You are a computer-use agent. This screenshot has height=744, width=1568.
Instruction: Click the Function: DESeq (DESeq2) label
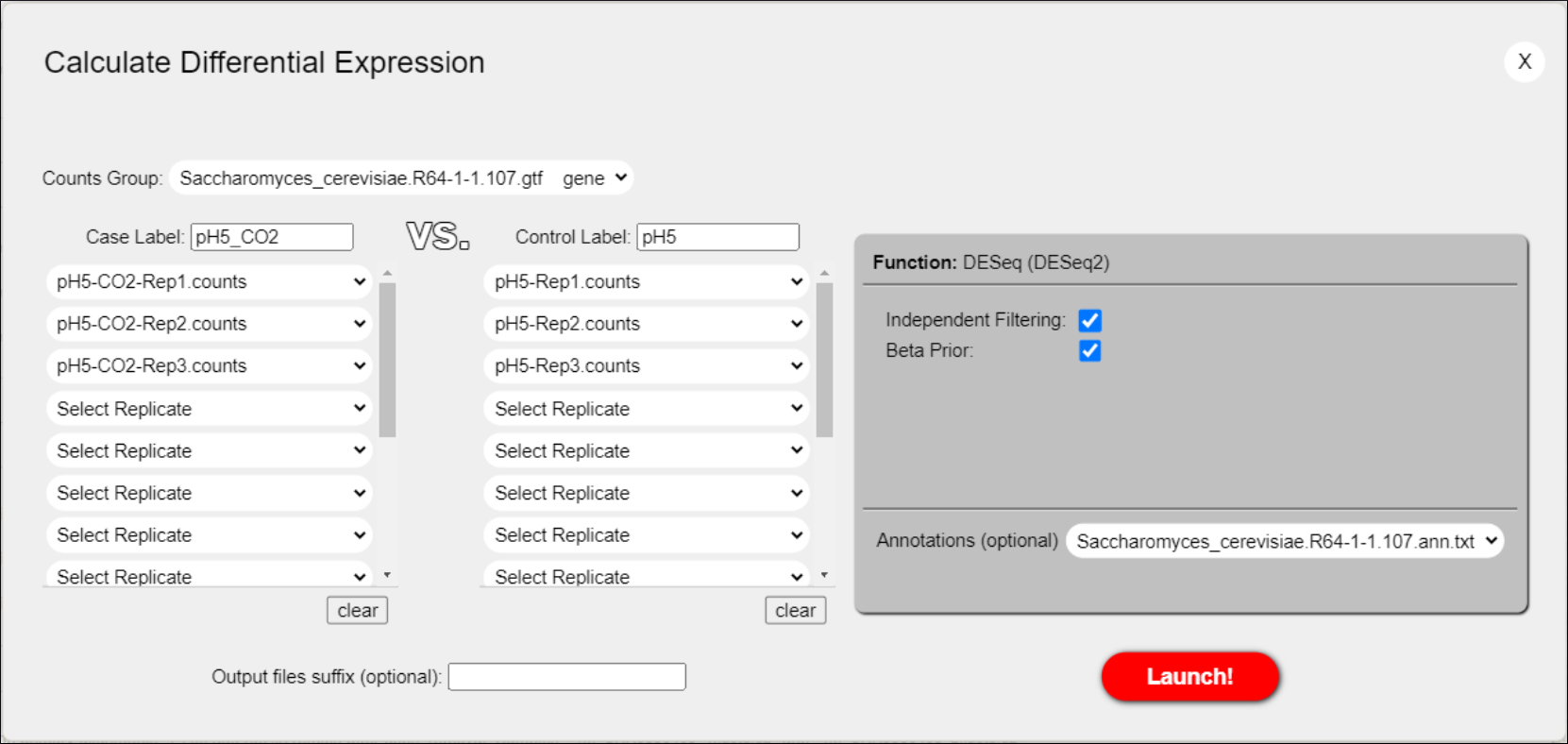pos(991,262)
